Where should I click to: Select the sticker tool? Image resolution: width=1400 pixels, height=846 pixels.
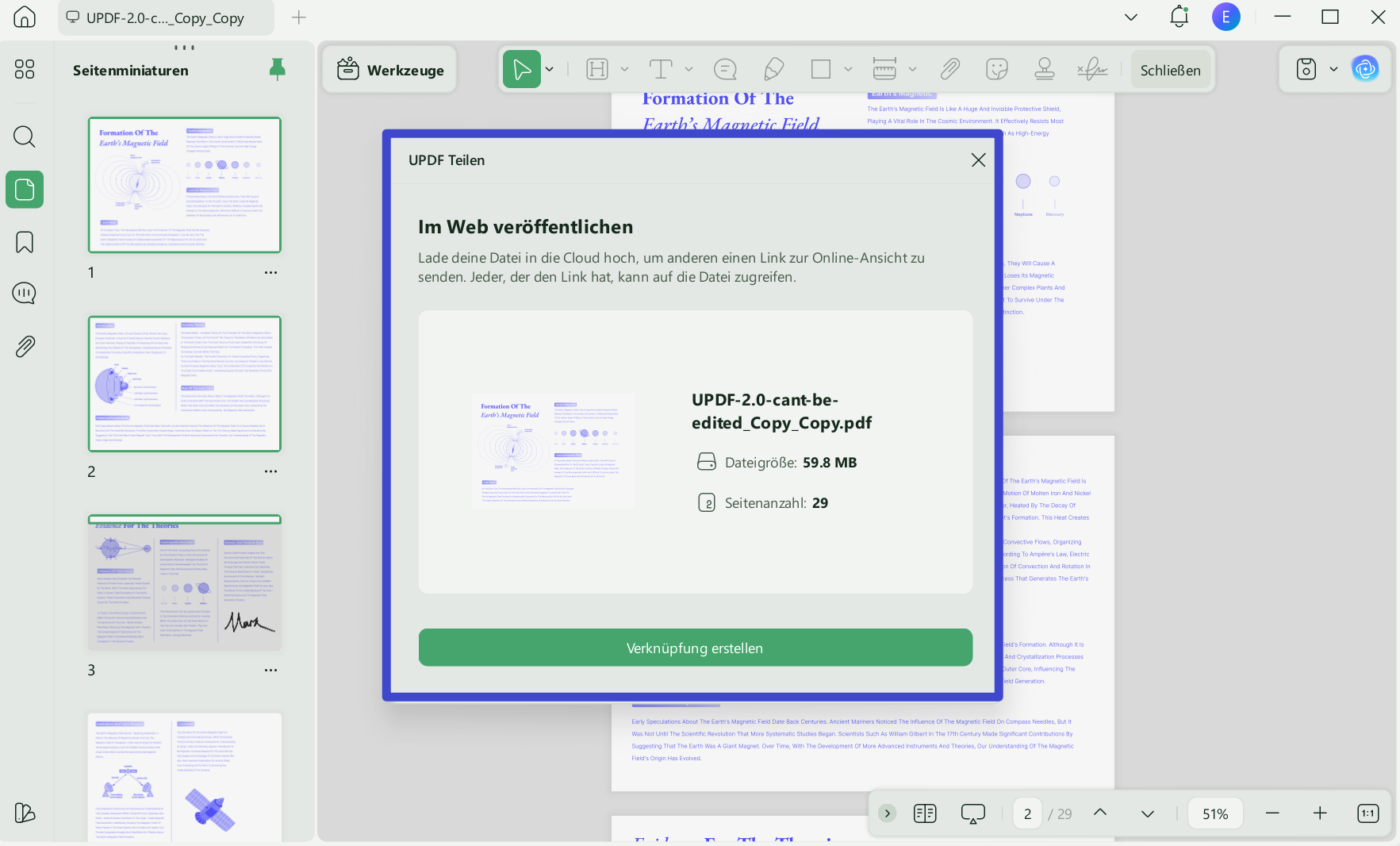tap(997, 70)
